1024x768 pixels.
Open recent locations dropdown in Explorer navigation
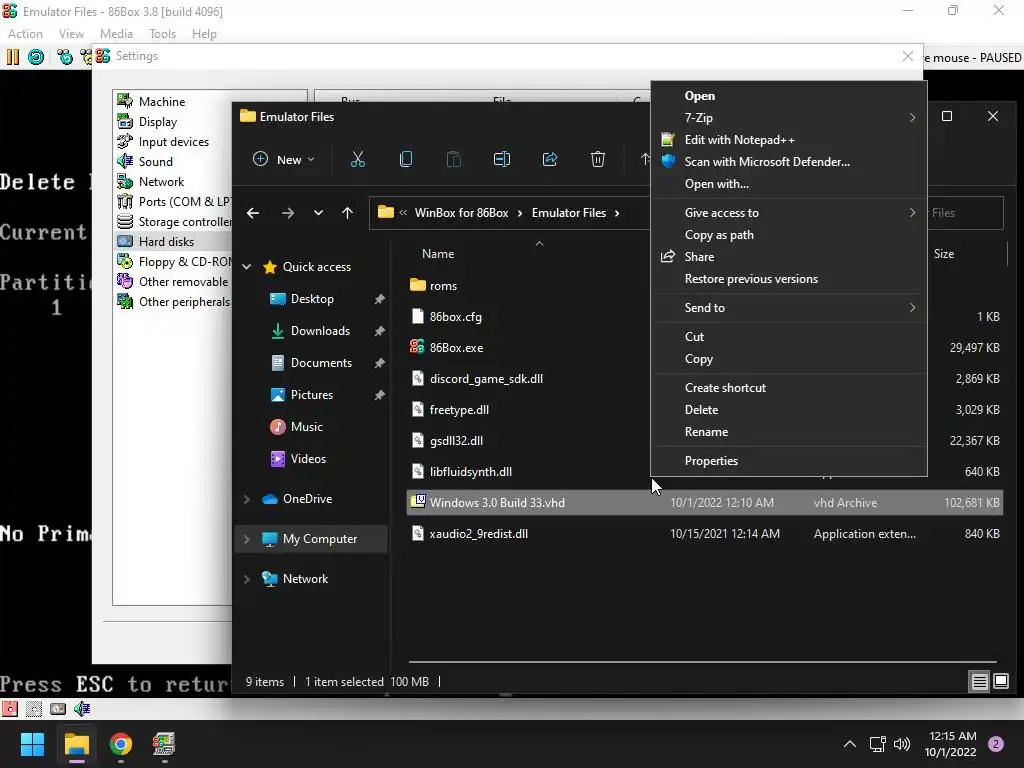tap(318, 213)
